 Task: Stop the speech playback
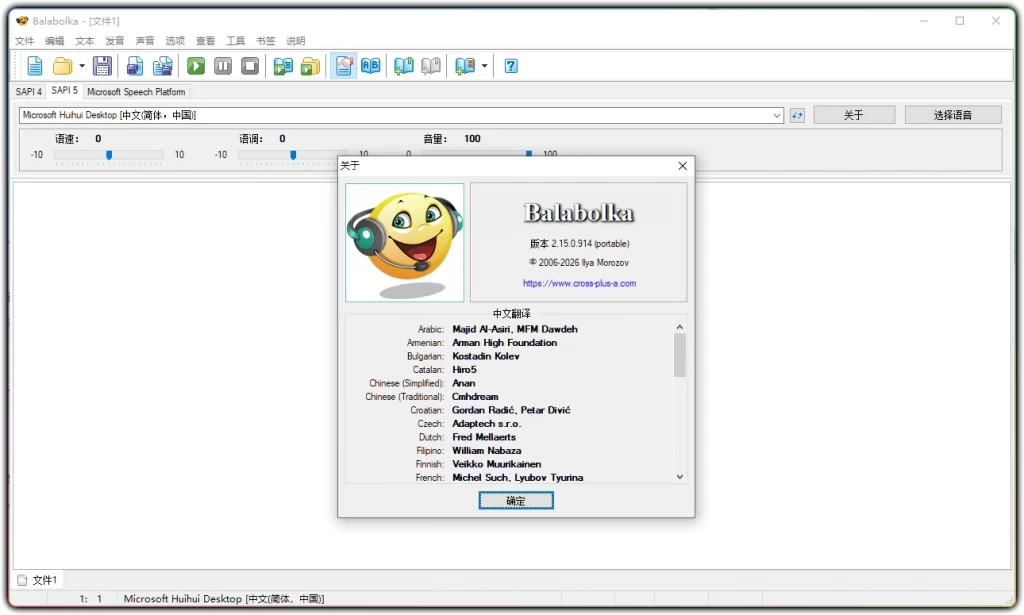click(249, 65)
